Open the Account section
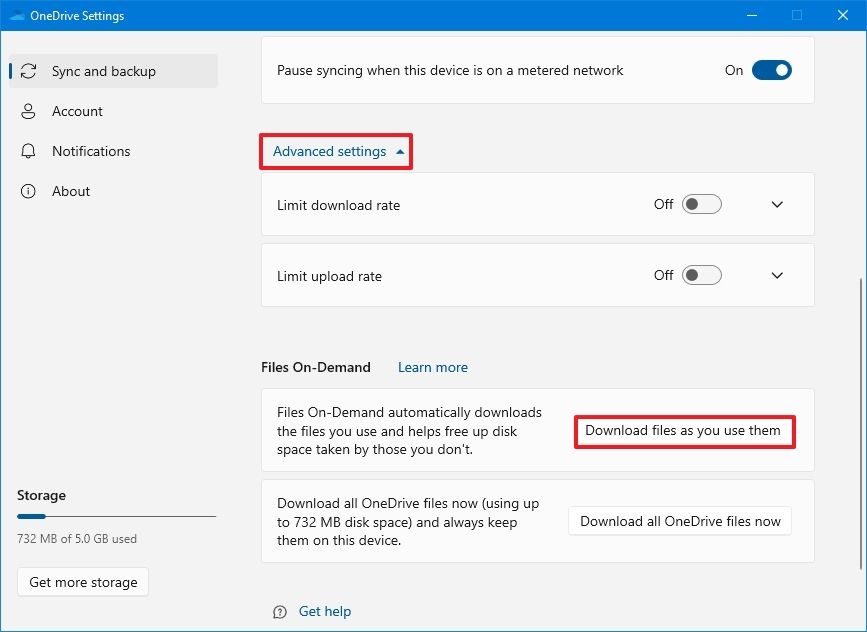The height and width of the screenshot is (632, 867). point(113,111)
